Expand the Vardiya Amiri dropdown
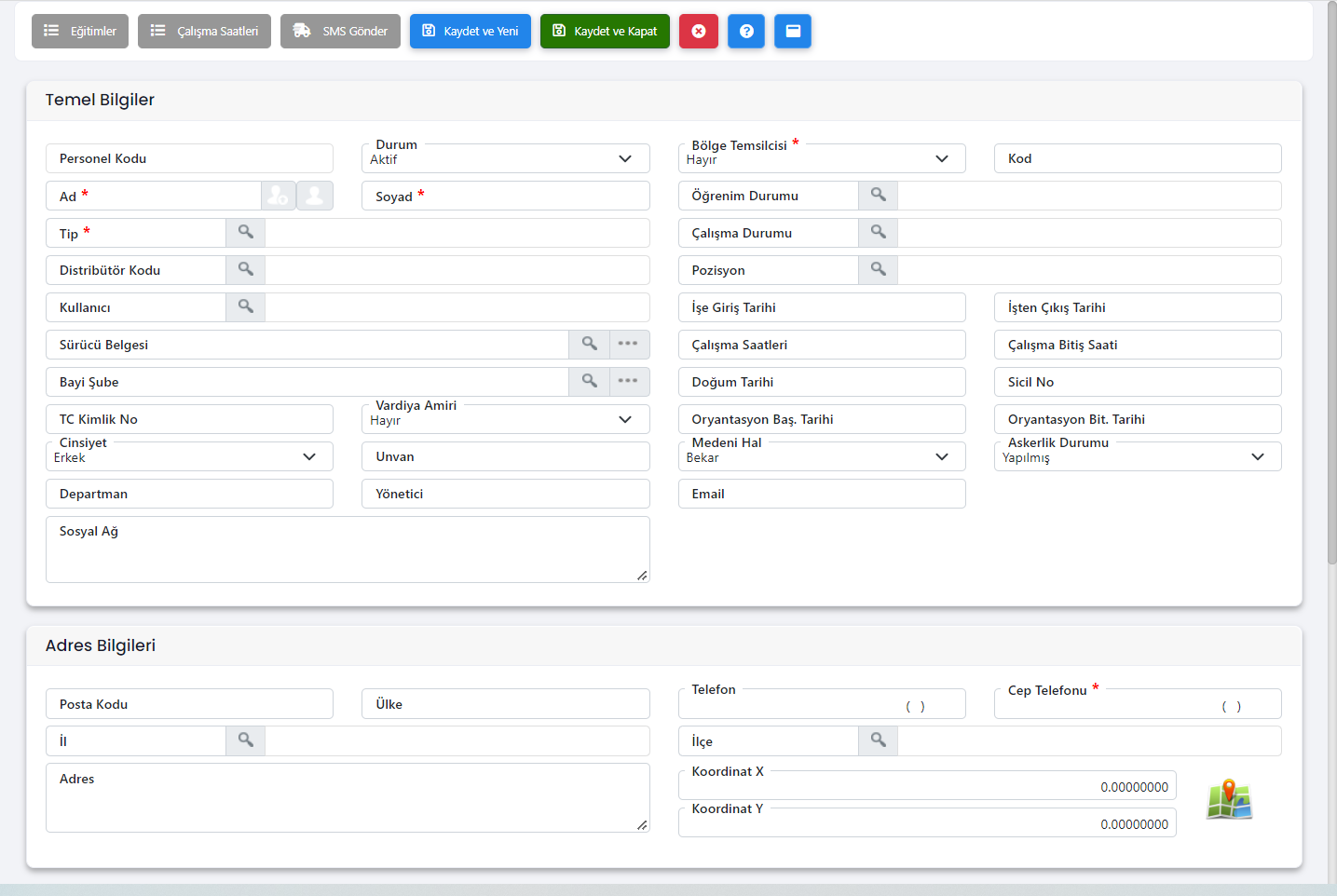The width and height of the screenshot is (1337, 896). (506, 419)
